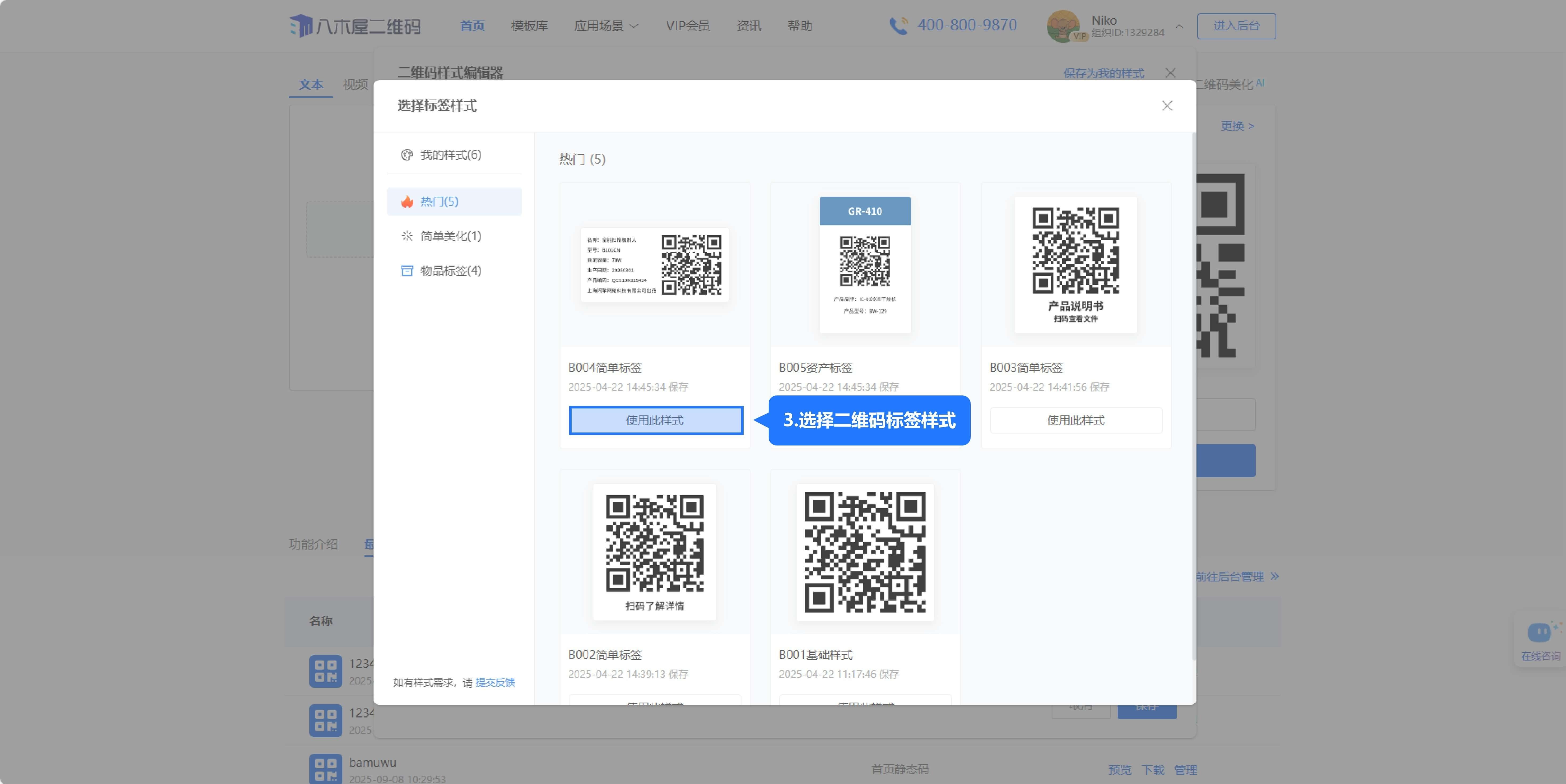Image resolution: width=1566 pixels, height=784 pixels.
Task: Click the sparkle icon beside 简单美化(1)
Action: pos(407,236)
